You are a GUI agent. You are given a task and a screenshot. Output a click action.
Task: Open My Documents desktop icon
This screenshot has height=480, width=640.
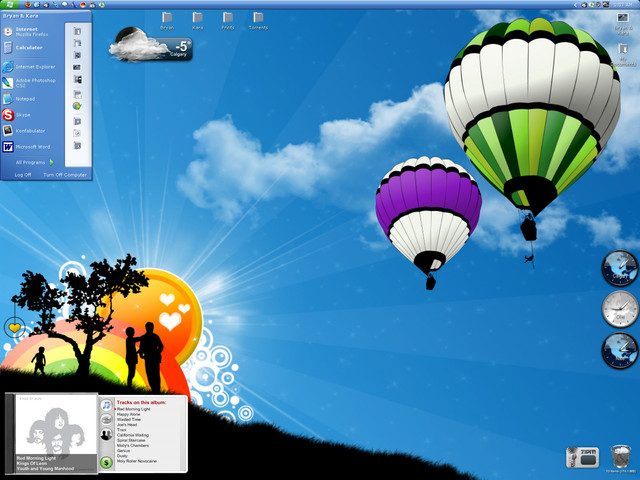point(623,55)
